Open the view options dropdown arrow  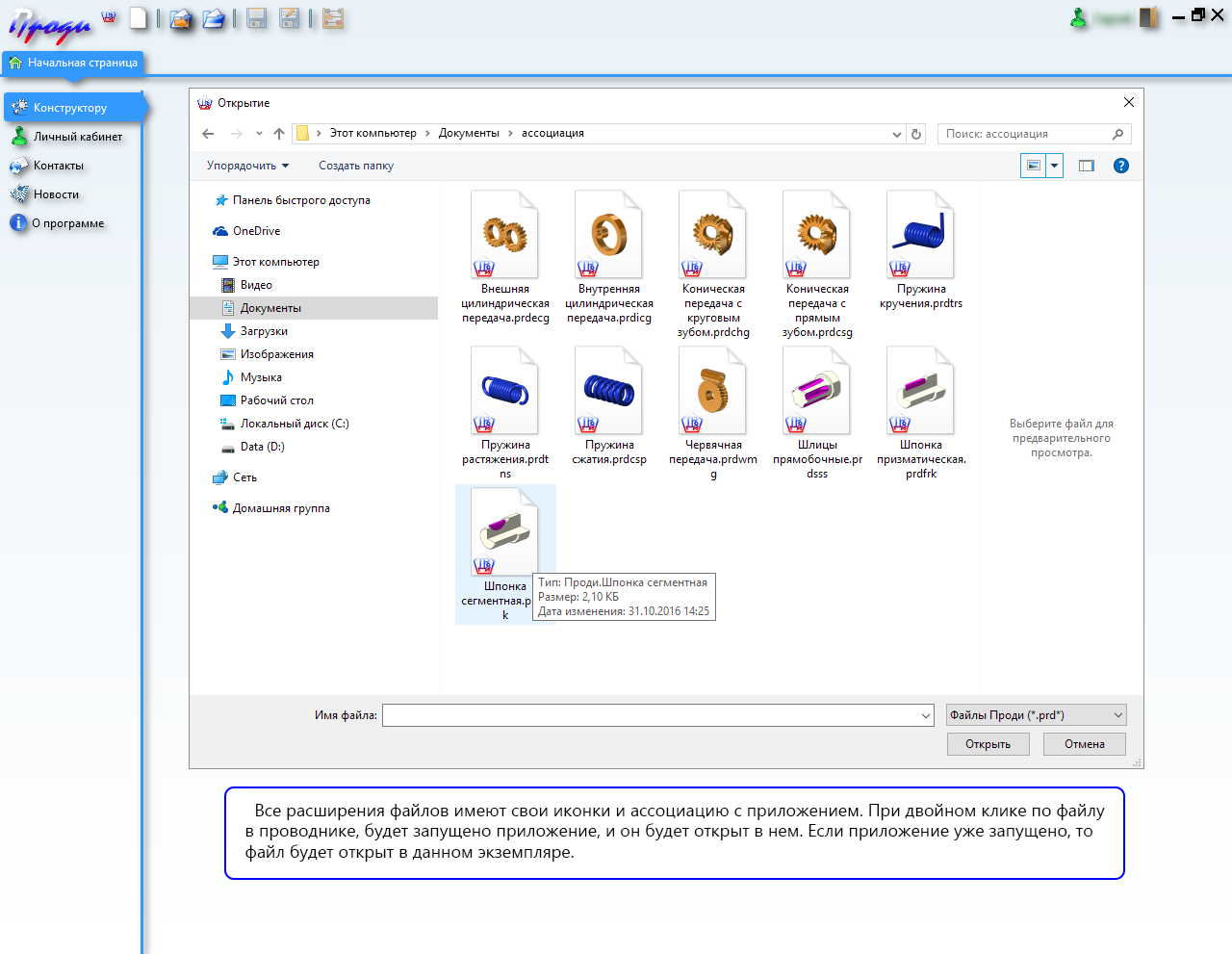pos(1055,166)
